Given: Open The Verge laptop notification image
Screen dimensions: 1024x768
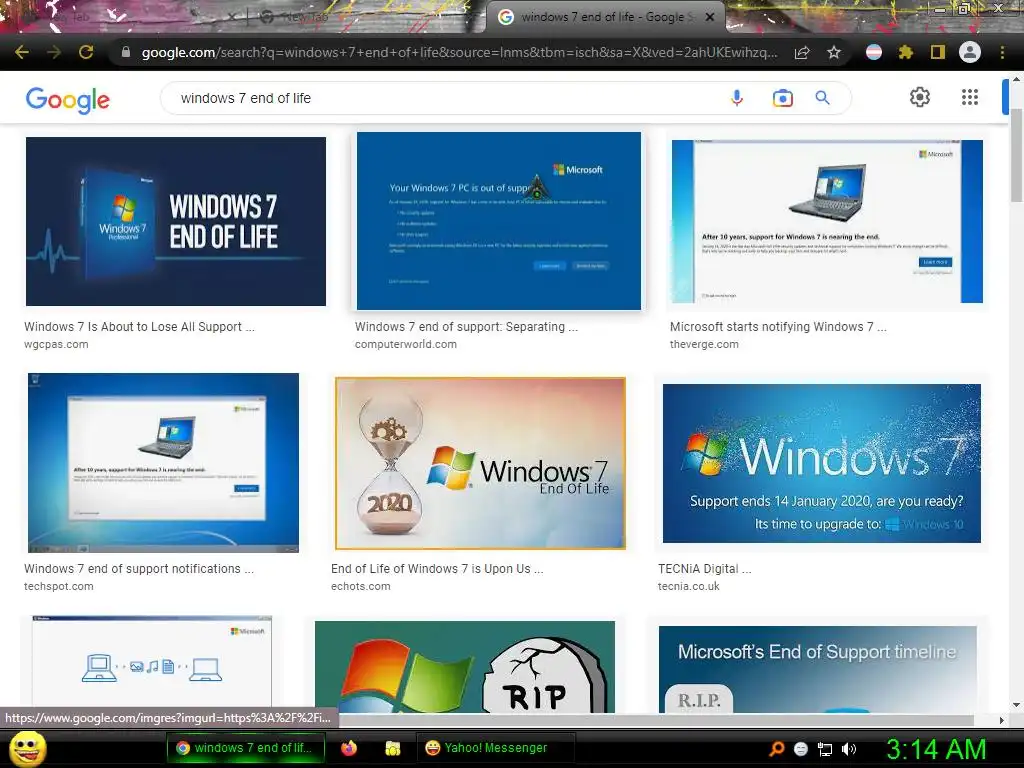Looking at the screenshot, I should pyautogui.click(x=827, y=221).
